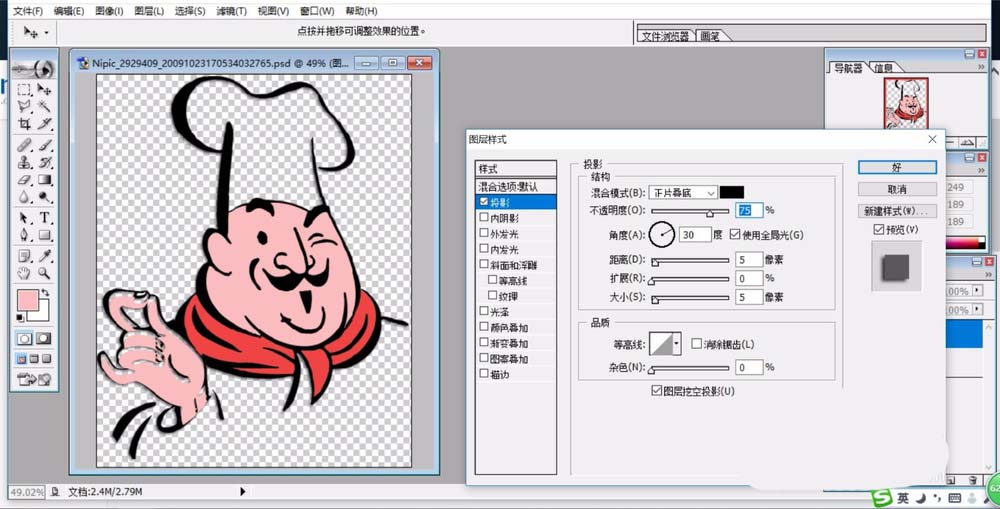1000x509 pixels.
Task: Open the 混合模式 blend mode dropdown
Action: click(x=683, y=193)
